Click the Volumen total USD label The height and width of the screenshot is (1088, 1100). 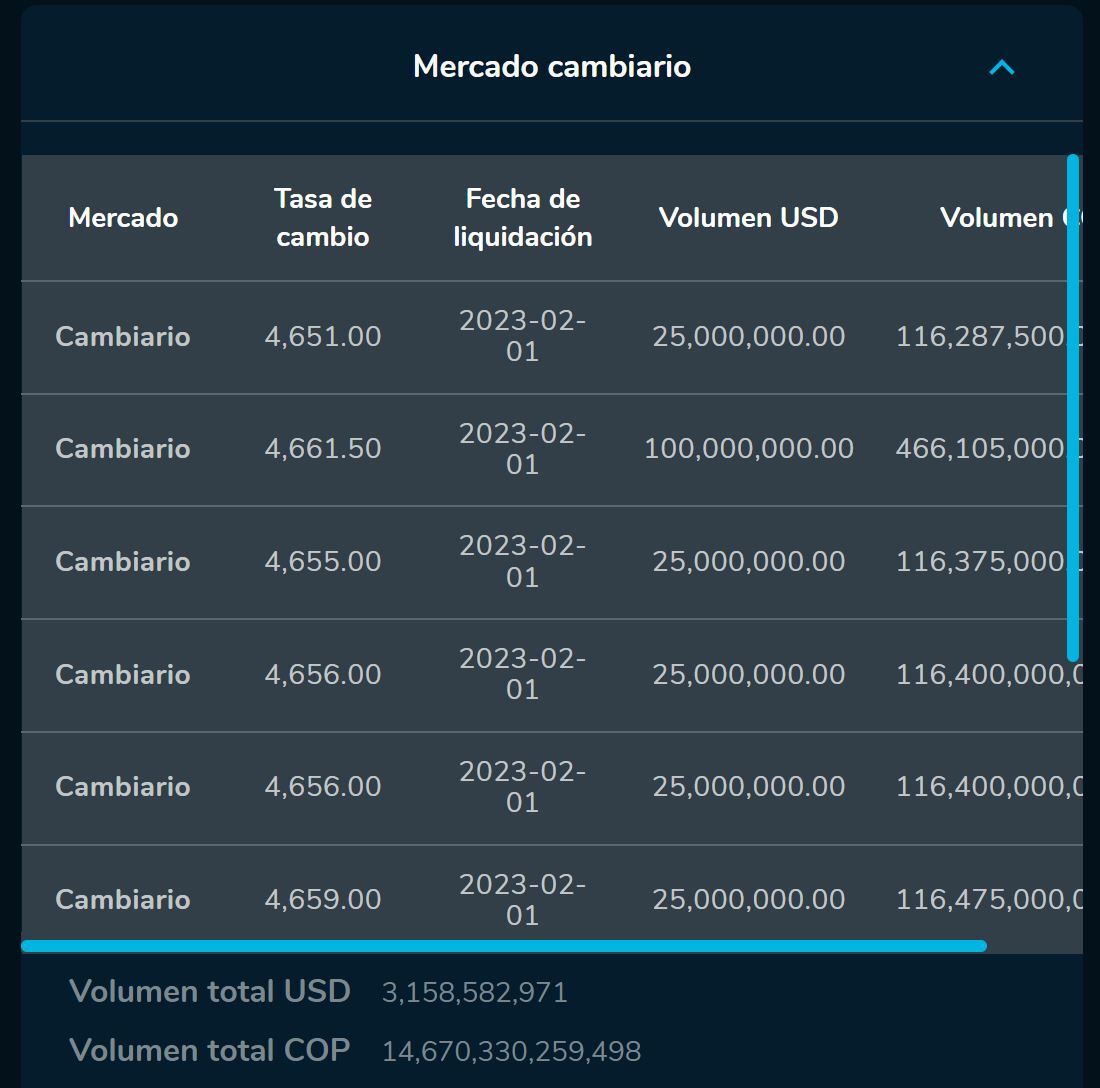pyautogui.click(x=208, y=990)
